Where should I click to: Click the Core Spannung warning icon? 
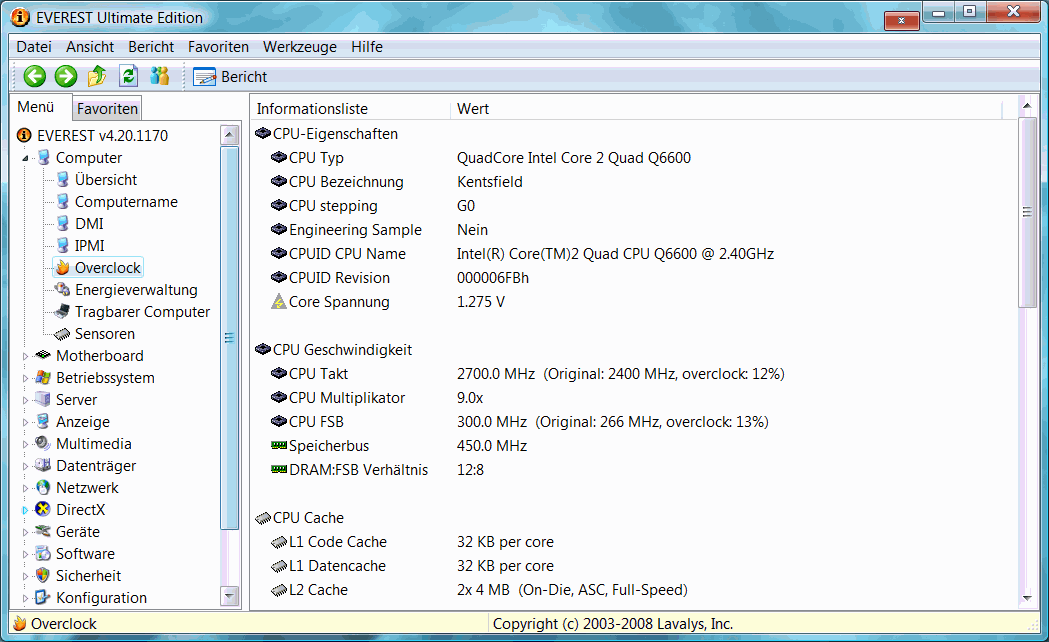[278, 302]
